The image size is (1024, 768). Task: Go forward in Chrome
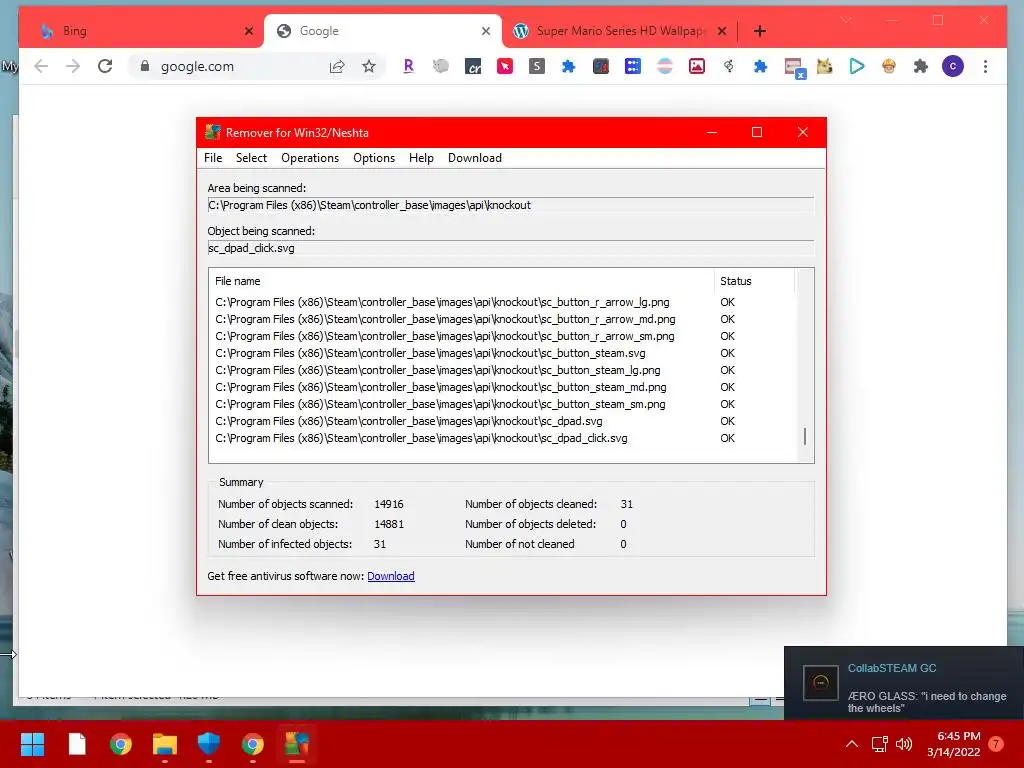point(73,66)
